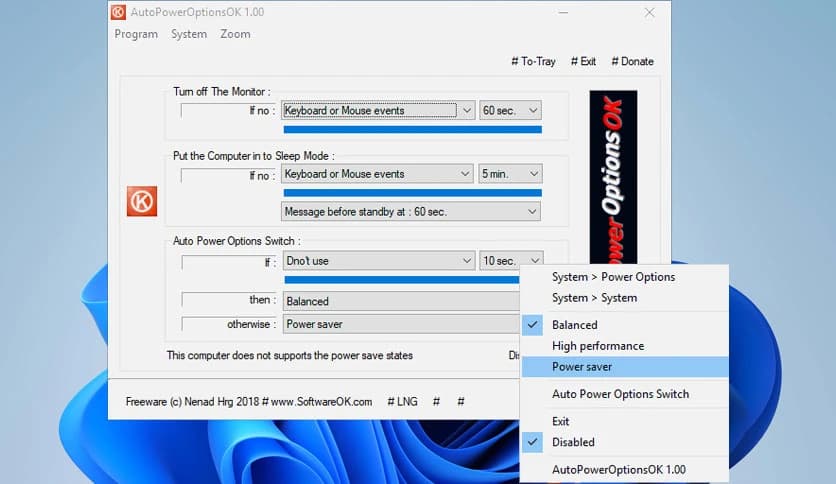Viewport: 836px width, 484px height.
Task: Click the sleep mode progress bar
Action: click(413, 193)
